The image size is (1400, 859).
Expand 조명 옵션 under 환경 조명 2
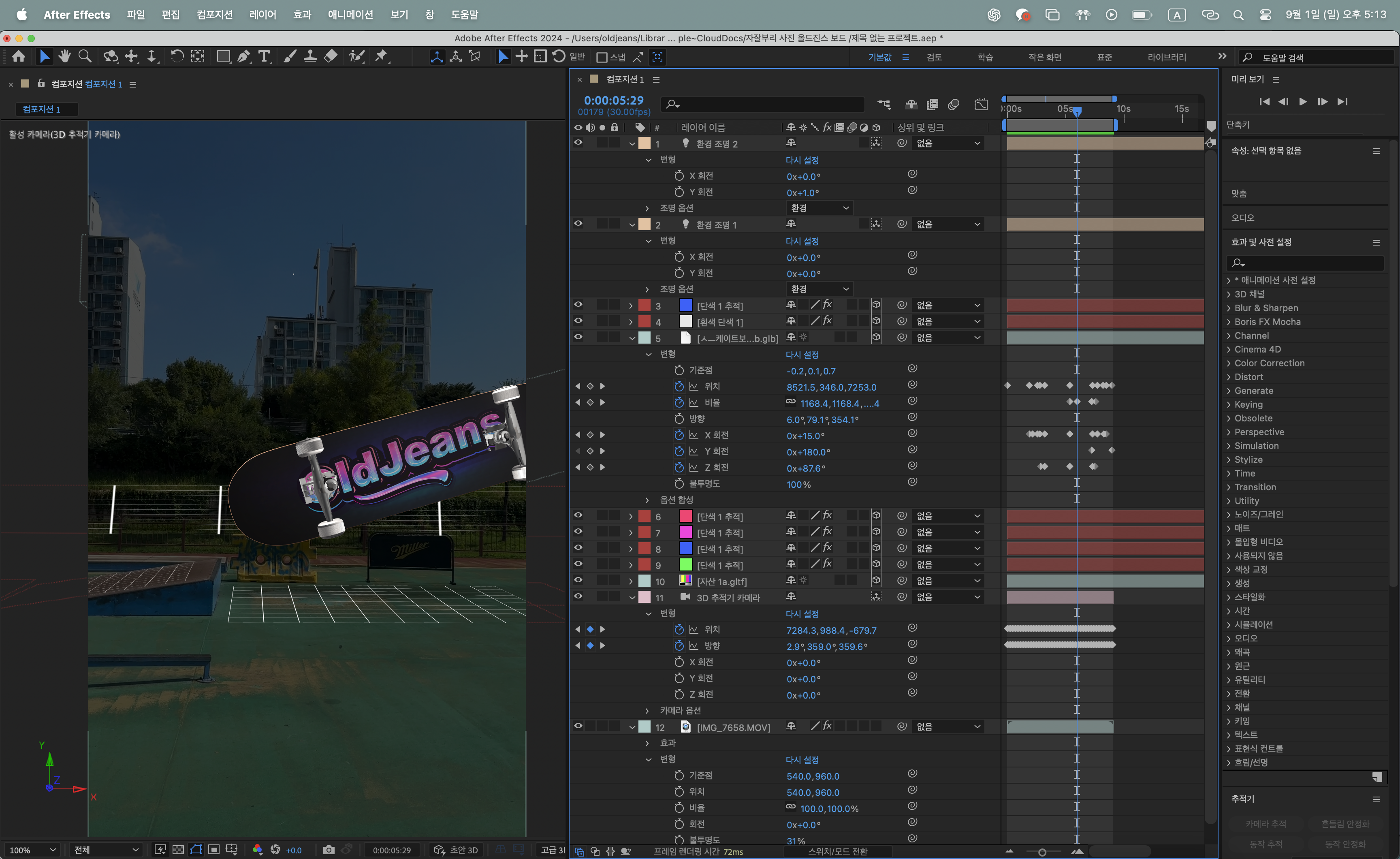[647, 209]
